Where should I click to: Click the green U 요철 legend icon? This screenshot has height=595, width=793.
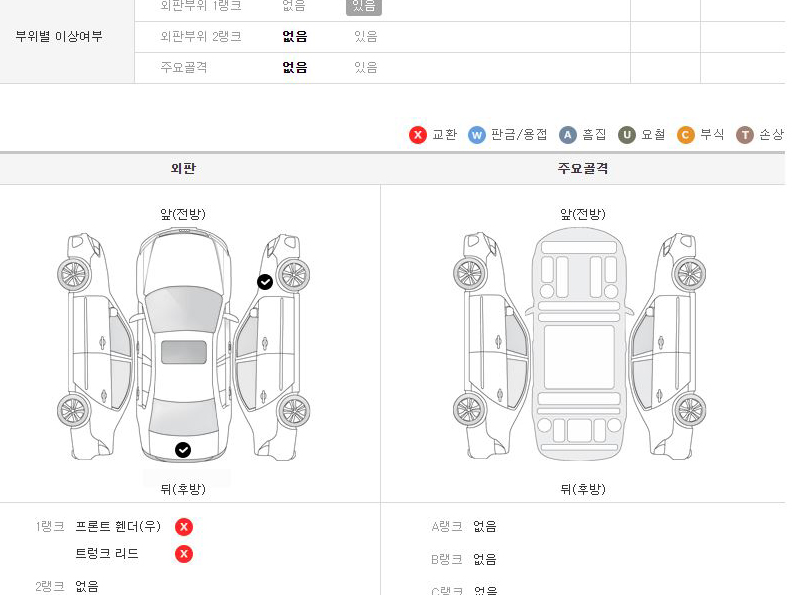[627, 135]
